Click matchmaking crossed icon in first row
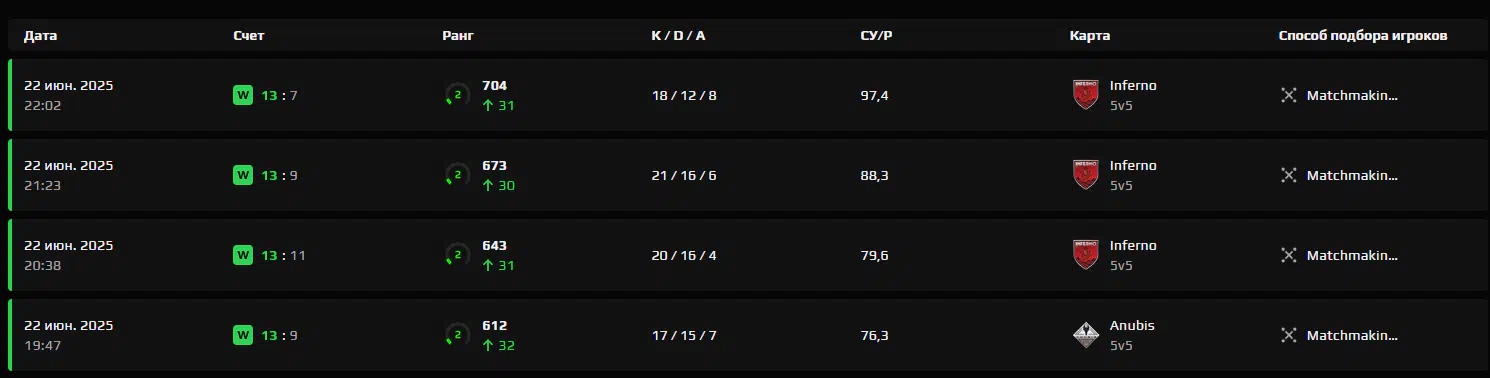1490x378 pixels. [1288, 95]
